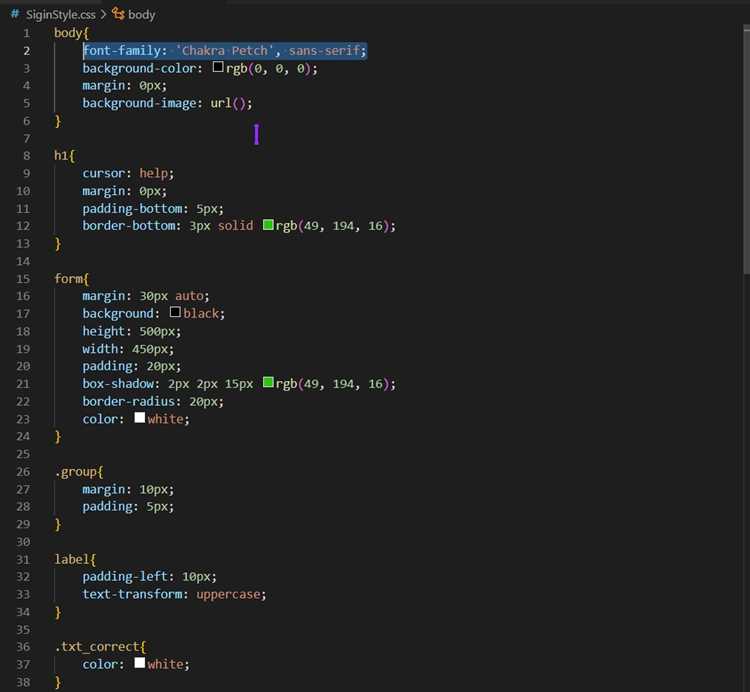
Task: Click the black keyword on line 17
Action: click(x=201, y=314)
